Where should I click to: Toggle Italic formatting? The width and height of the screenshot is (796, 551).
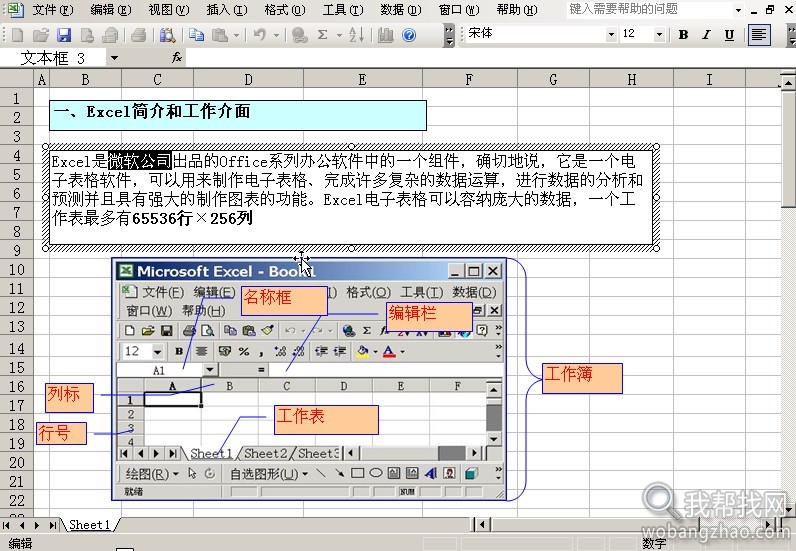click(x=706, y=35)
